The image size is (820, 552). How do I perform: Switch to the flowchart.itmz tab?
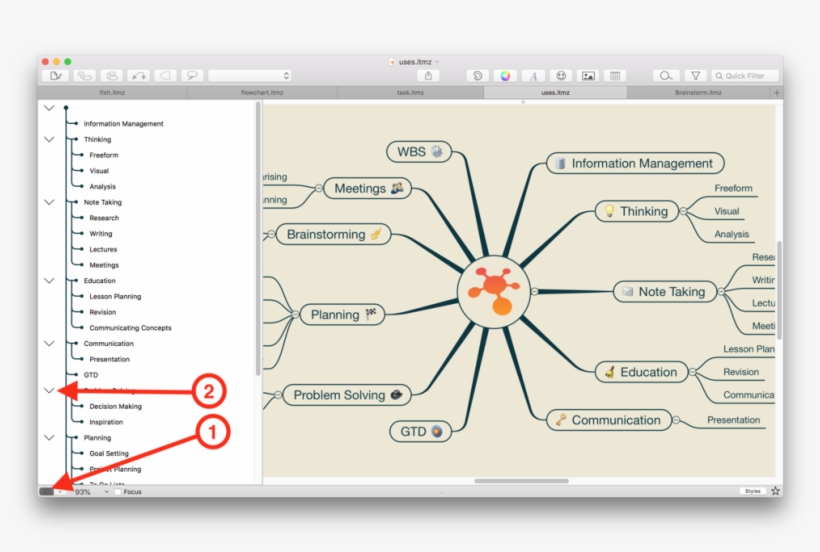tap(262, 93)
